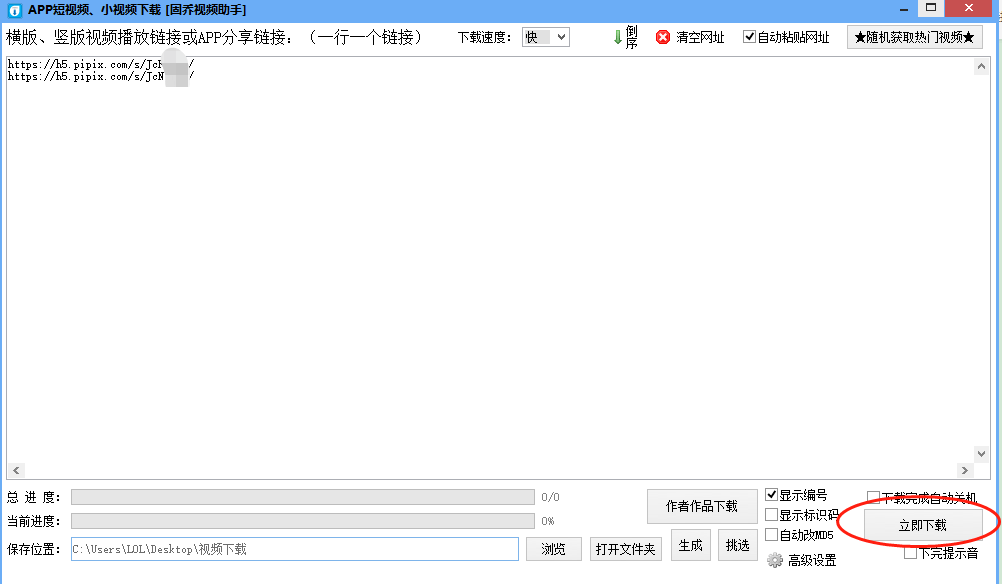Image resolution: width=1002 pixels, height=584 pixels.
Task: Start download with 立即下载 button
Action: (x=923, y=525)
